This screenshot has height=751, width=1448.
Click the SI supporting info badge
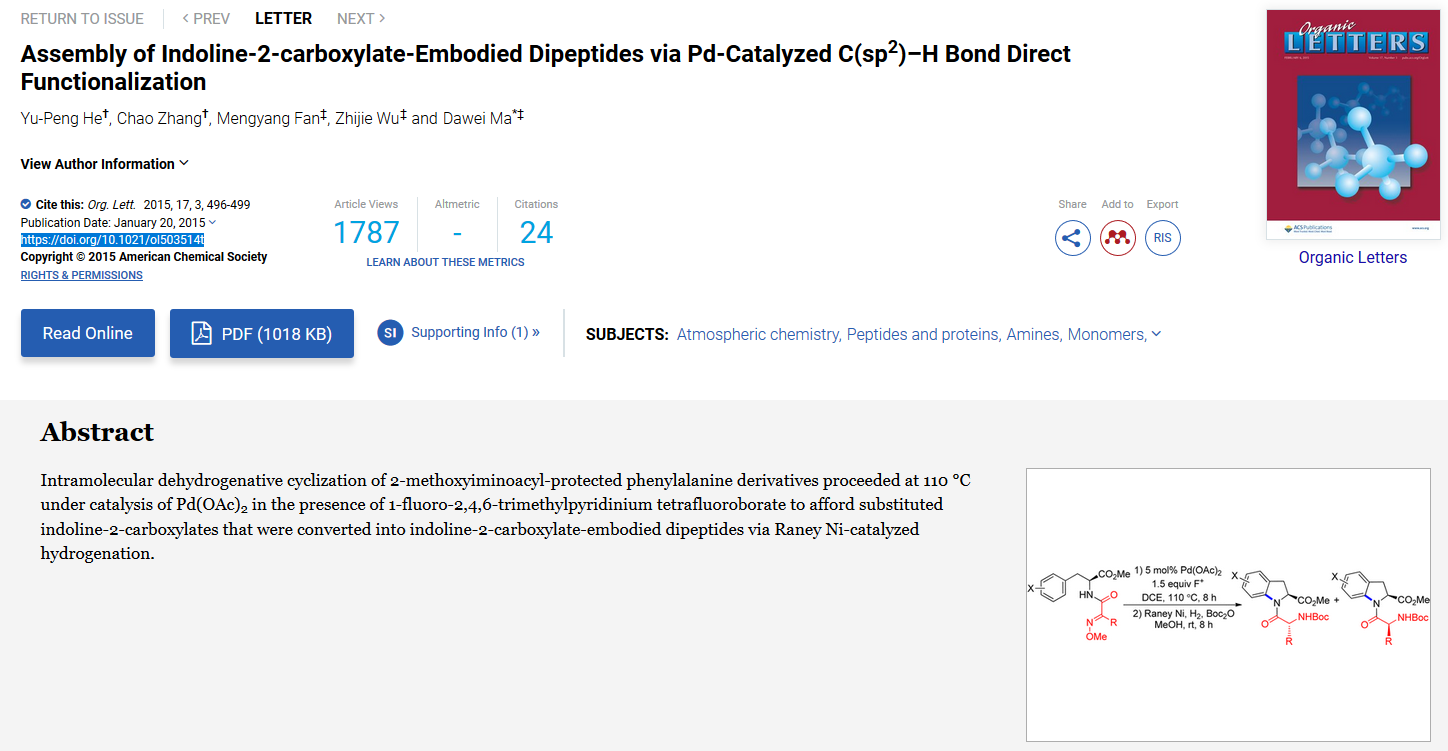point(390,333)
